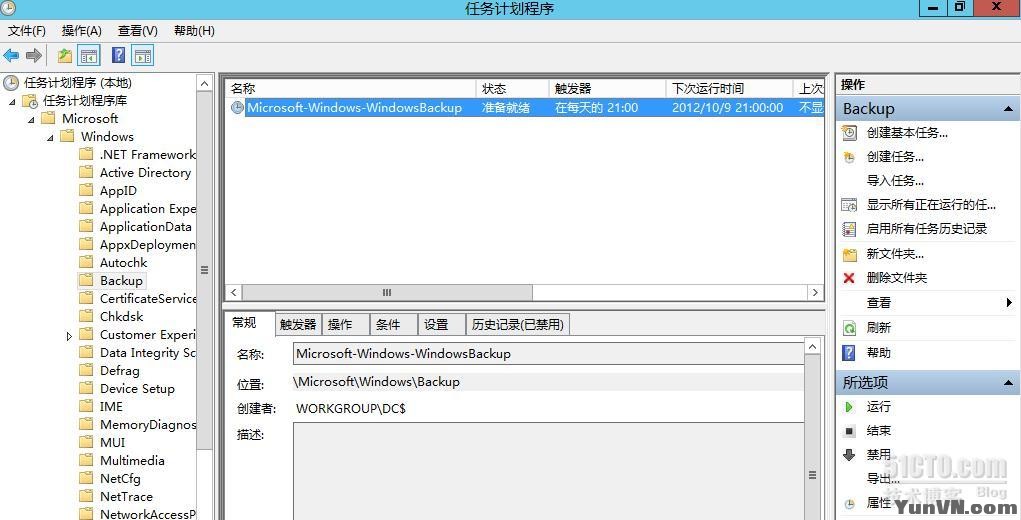The width and height of the screenshot is (1021, 520).
Task: Click the 启用所有任务历史记录 icon
Action: coord(849,229)
